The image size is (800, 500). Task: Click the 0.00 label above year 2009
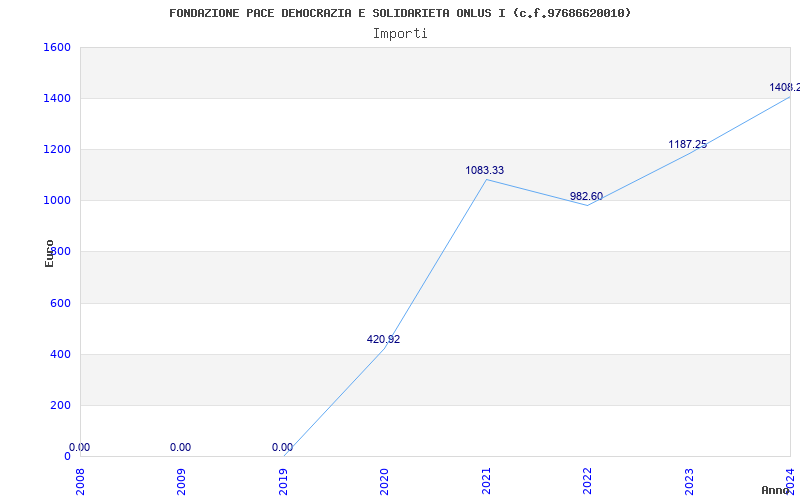click(x=180, y=447)
